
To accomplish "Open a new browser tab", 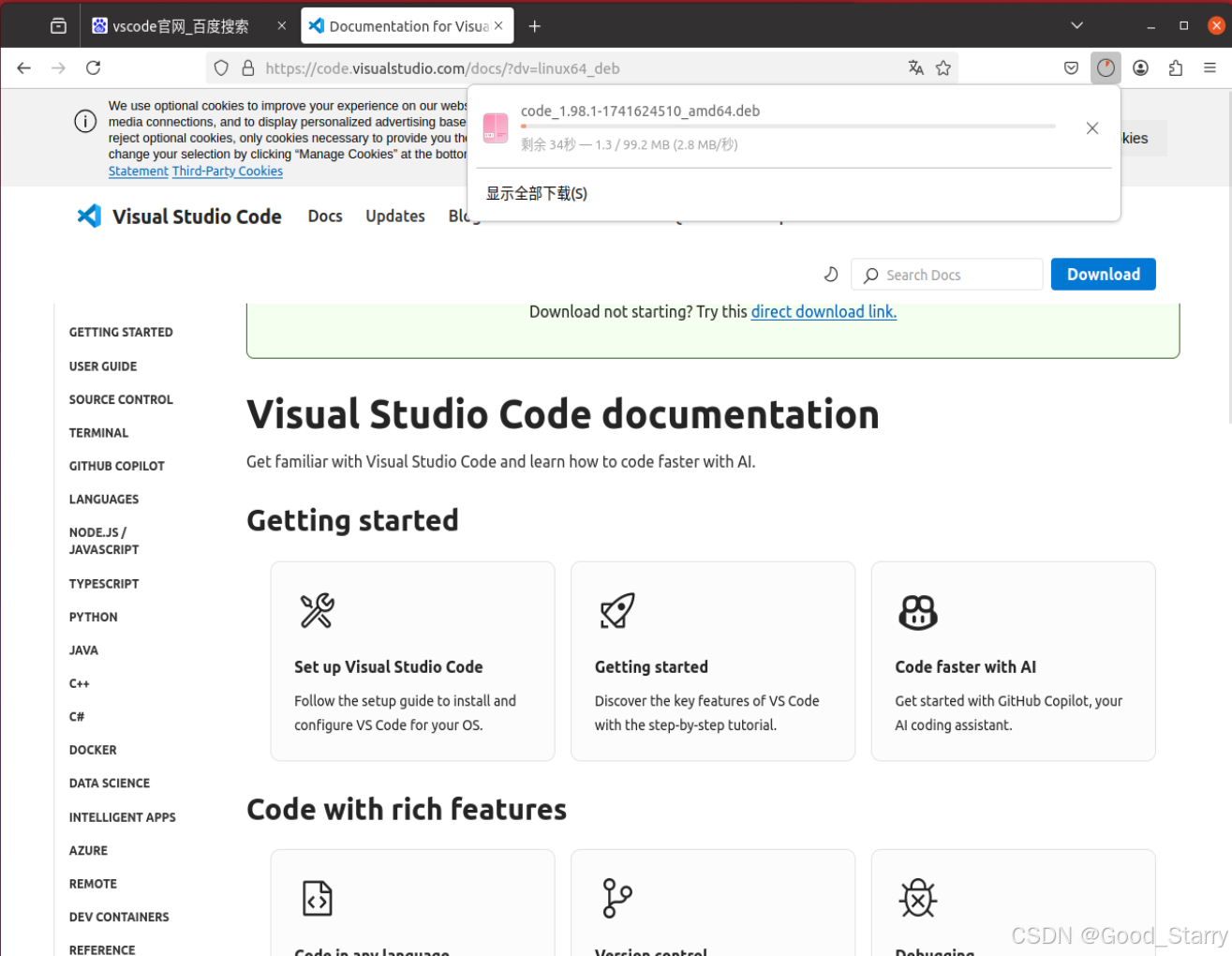I will click(x=535, y=26).
